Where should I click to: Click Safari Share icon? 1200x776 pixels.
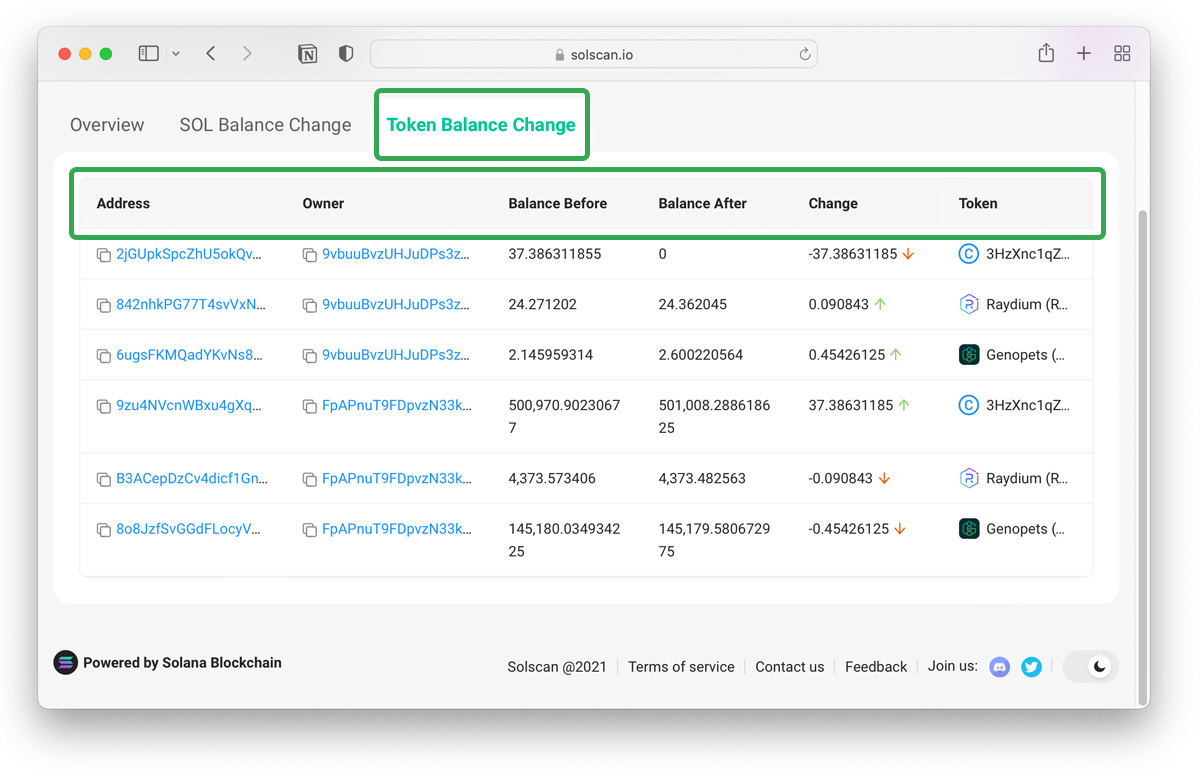coord(1046,53)
